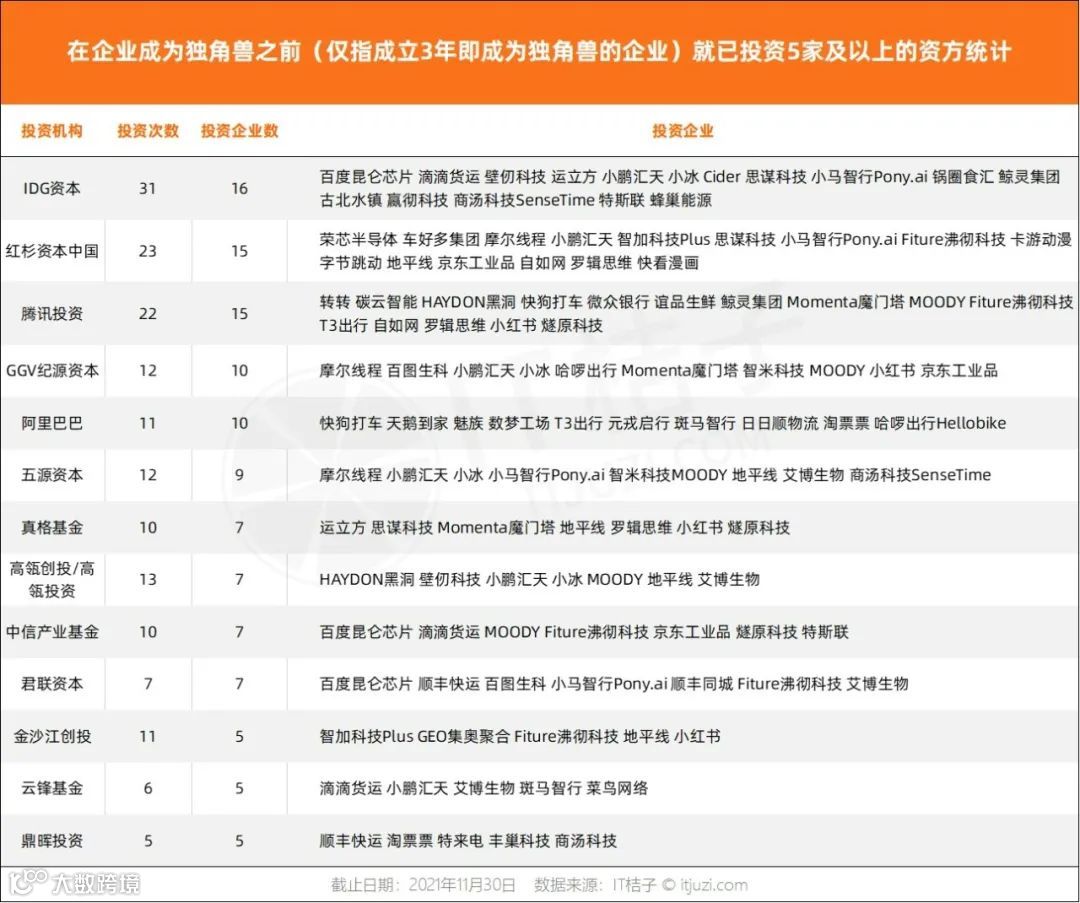The height and width of the screenshot is (903, 1080).
Task: Select the 云锋基金 institution cell
Action: click(x=52, y=788)
